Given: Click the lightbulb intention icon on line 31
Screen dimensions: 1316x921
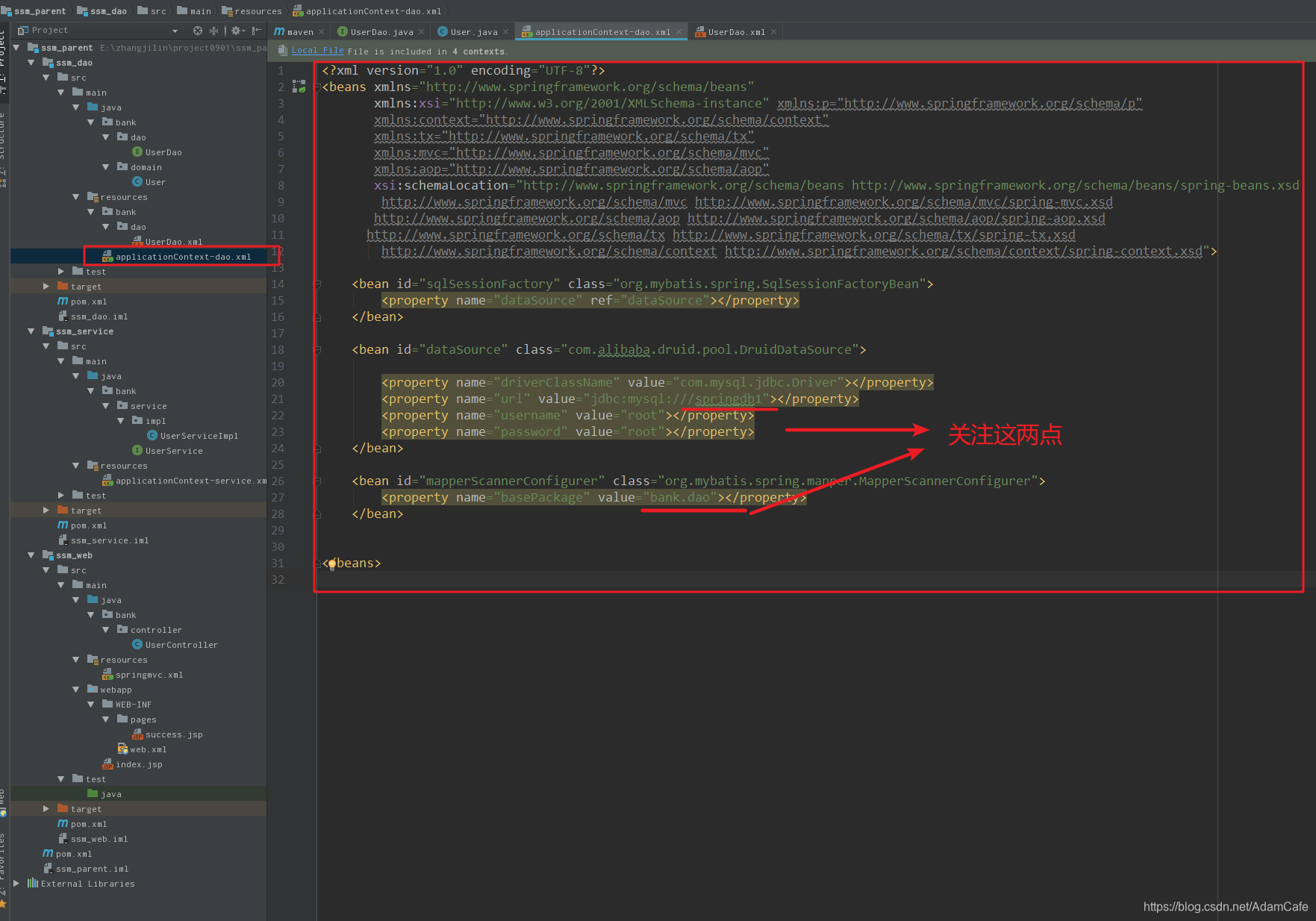Looking at the screenshot, I should click(332, 564).
